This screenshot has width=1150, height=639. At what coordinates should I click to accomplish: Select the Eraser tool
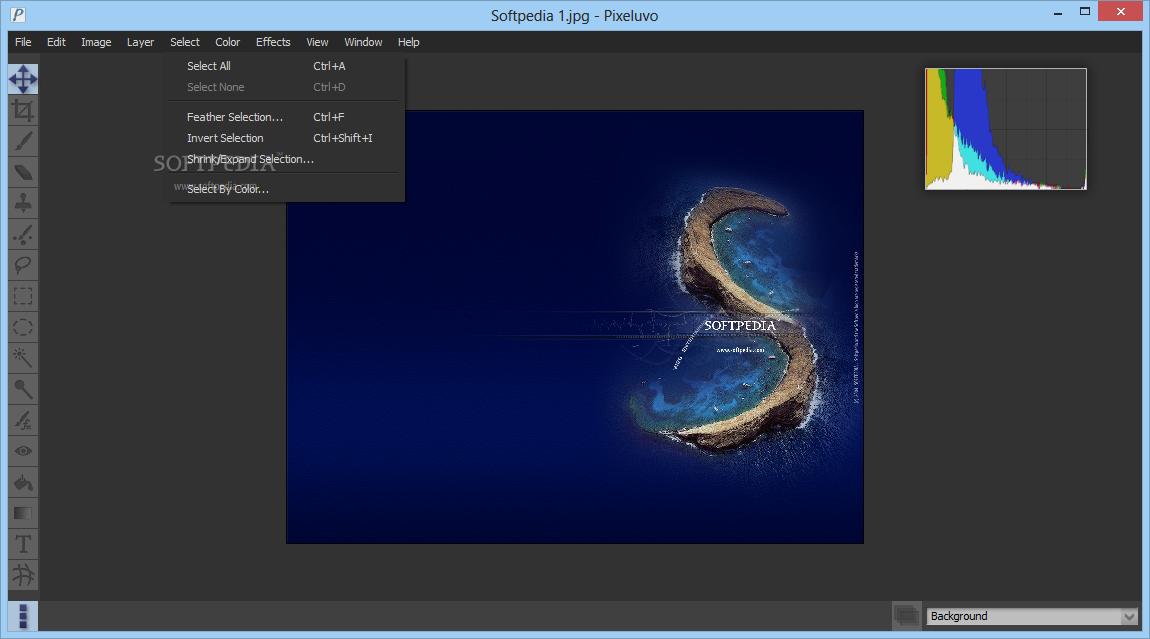(23, 172)
